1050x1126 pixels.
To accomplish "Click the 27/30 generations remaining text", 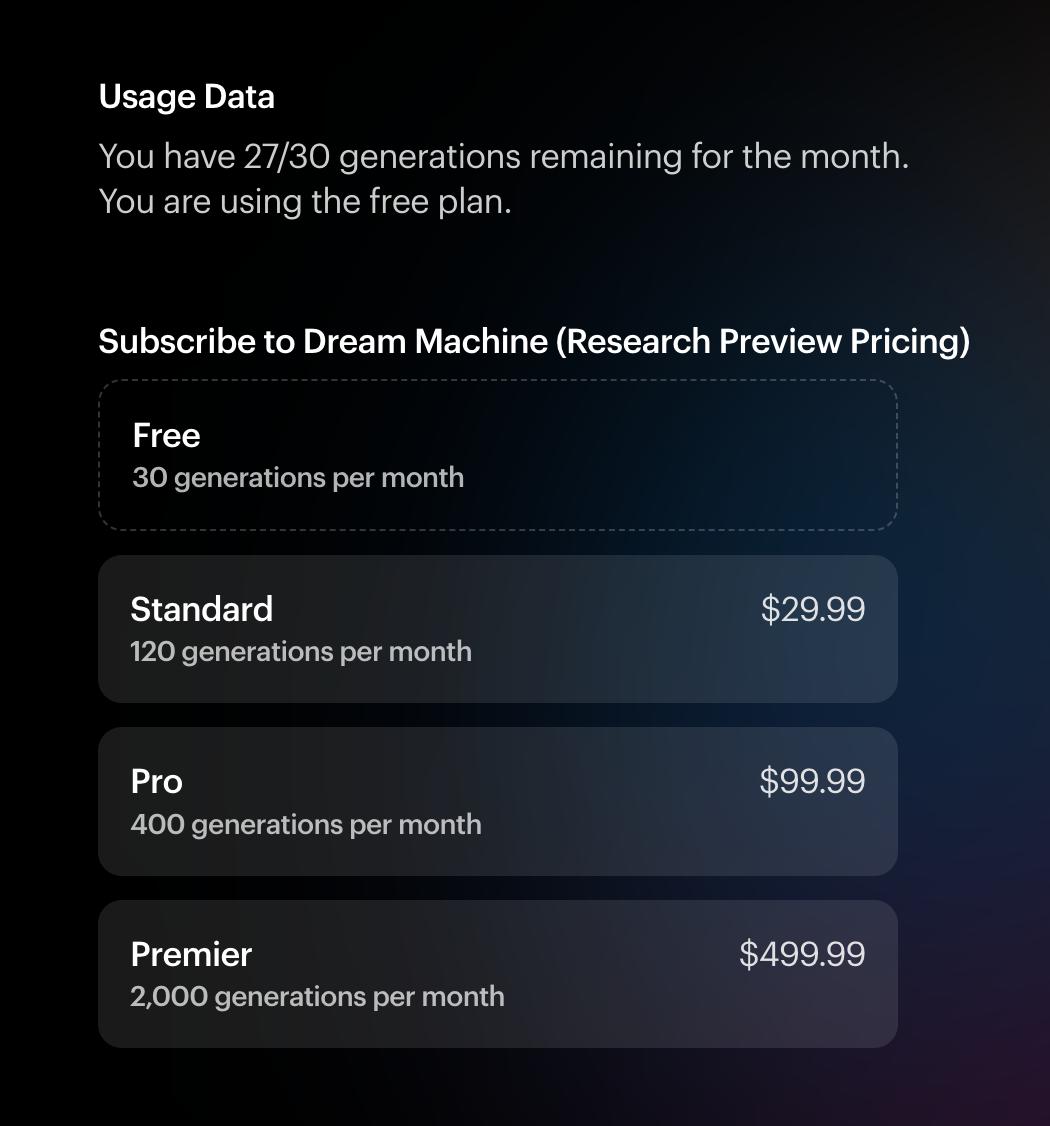I will click(x=503, y=156).
